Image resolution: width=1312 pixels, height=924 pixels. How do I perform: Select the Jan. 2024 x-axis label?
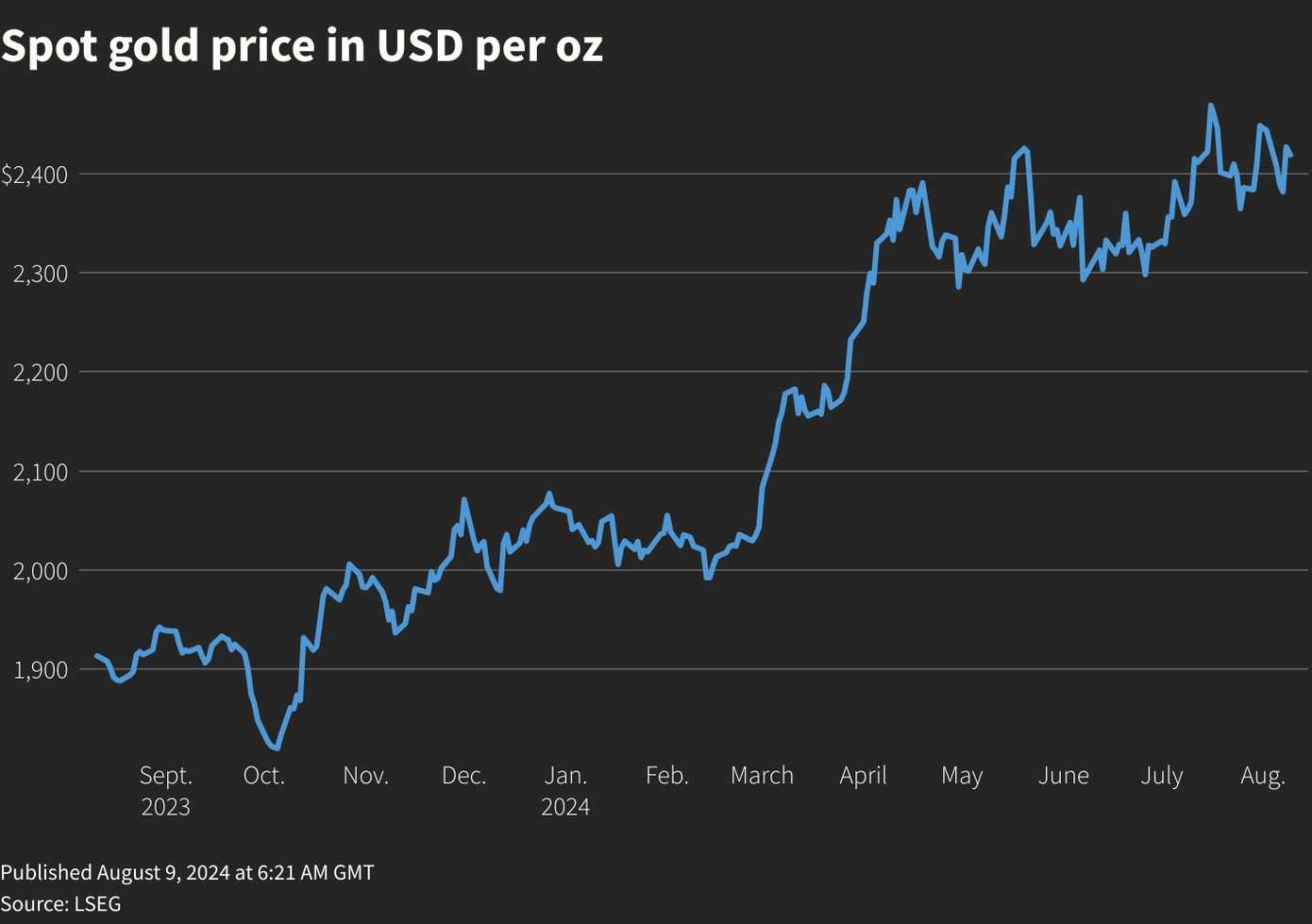(x=565, y=790)
